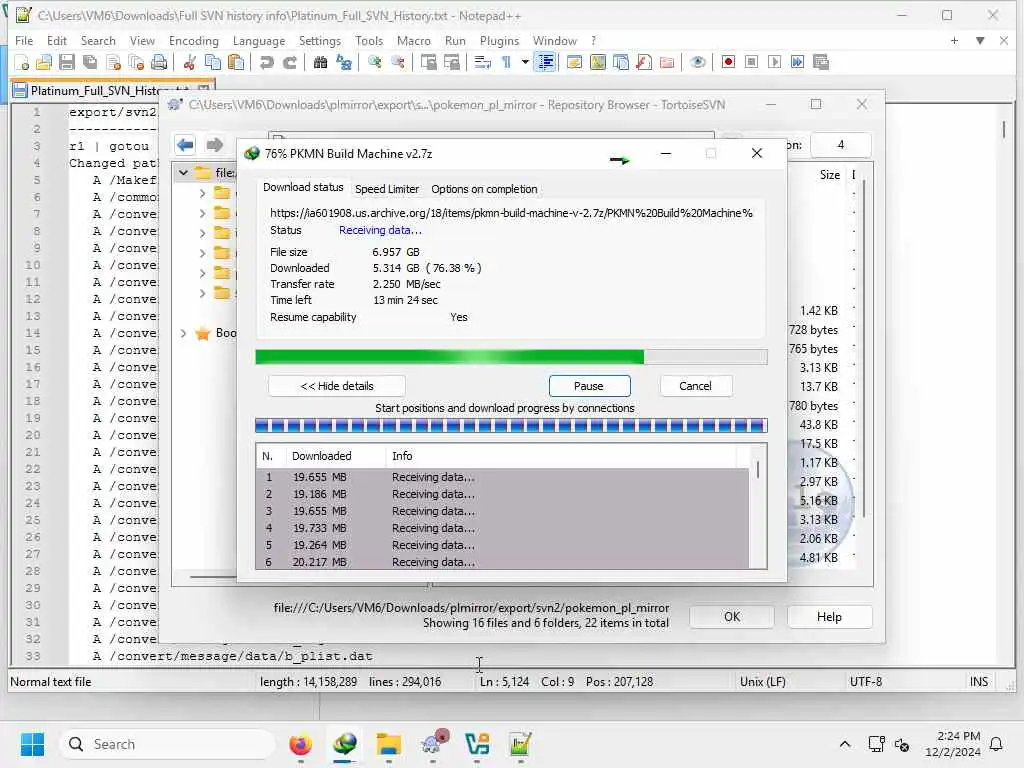Click the Windows Start button
Viewport: 1024px width, 768px height.
(x=32, y=744)
